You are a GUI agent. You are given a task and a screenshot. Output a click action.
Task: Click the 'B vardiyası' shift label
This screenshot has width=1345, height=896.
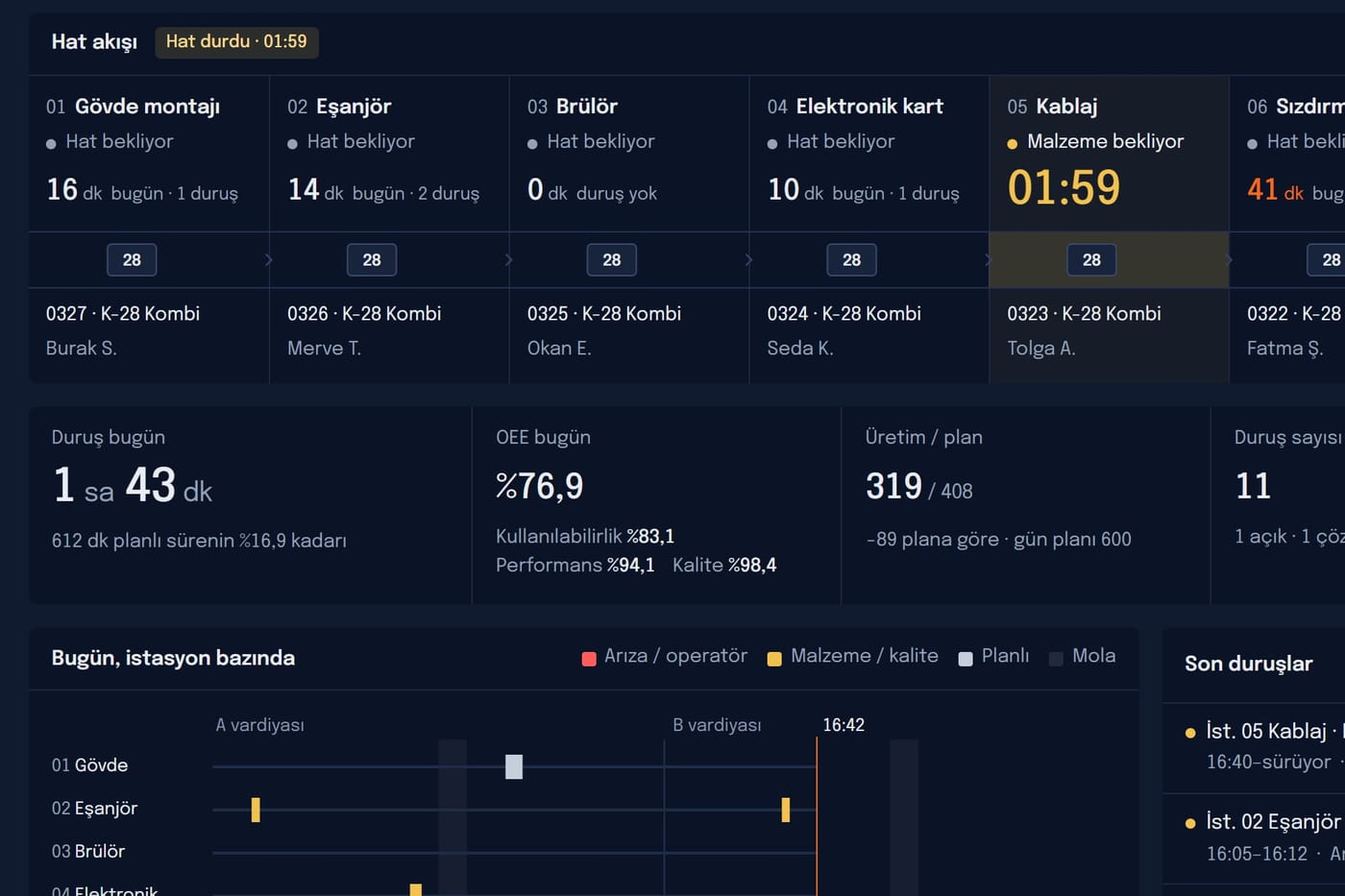[x=717, y=725]
